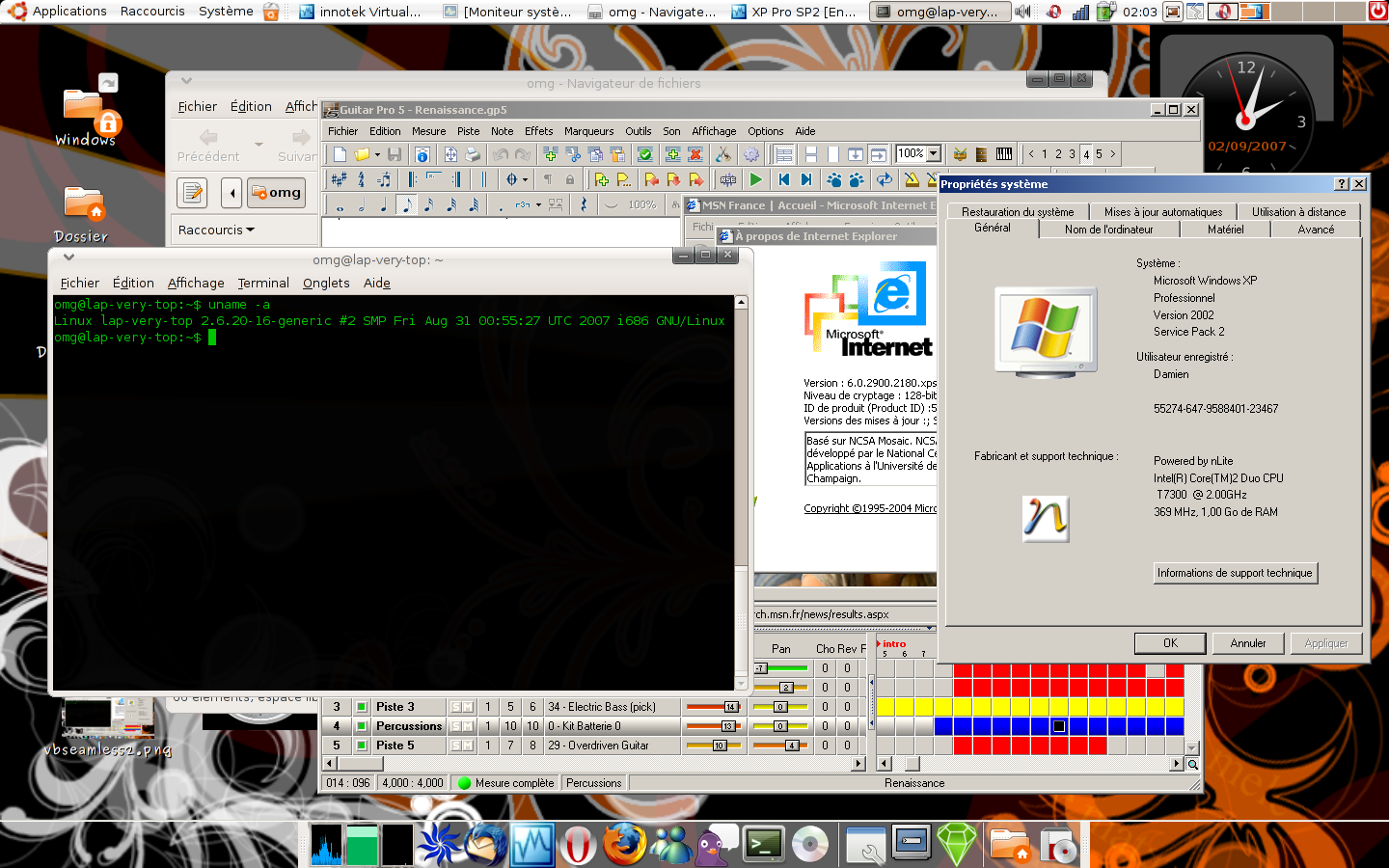
Task: Expand the tuplet dropdown arrow in note toolbar
Action: (x=538, y=204)
